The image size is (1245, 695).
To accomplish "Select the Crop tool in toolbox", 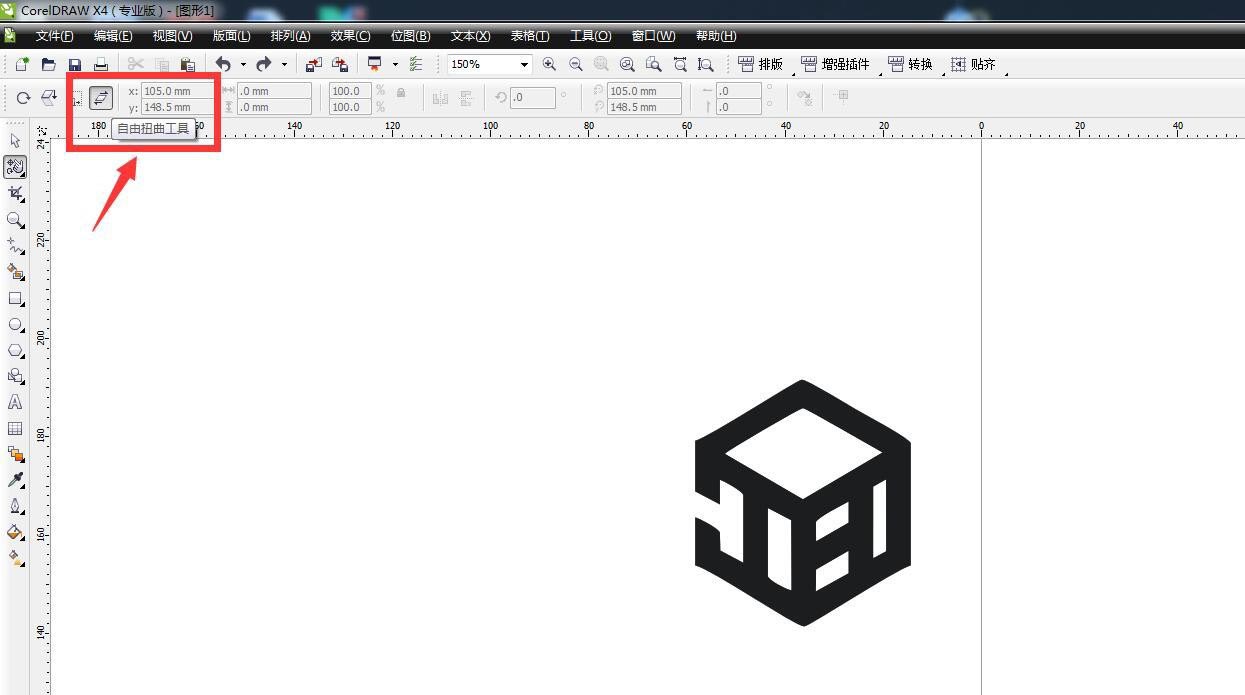I will coord(15,193).
